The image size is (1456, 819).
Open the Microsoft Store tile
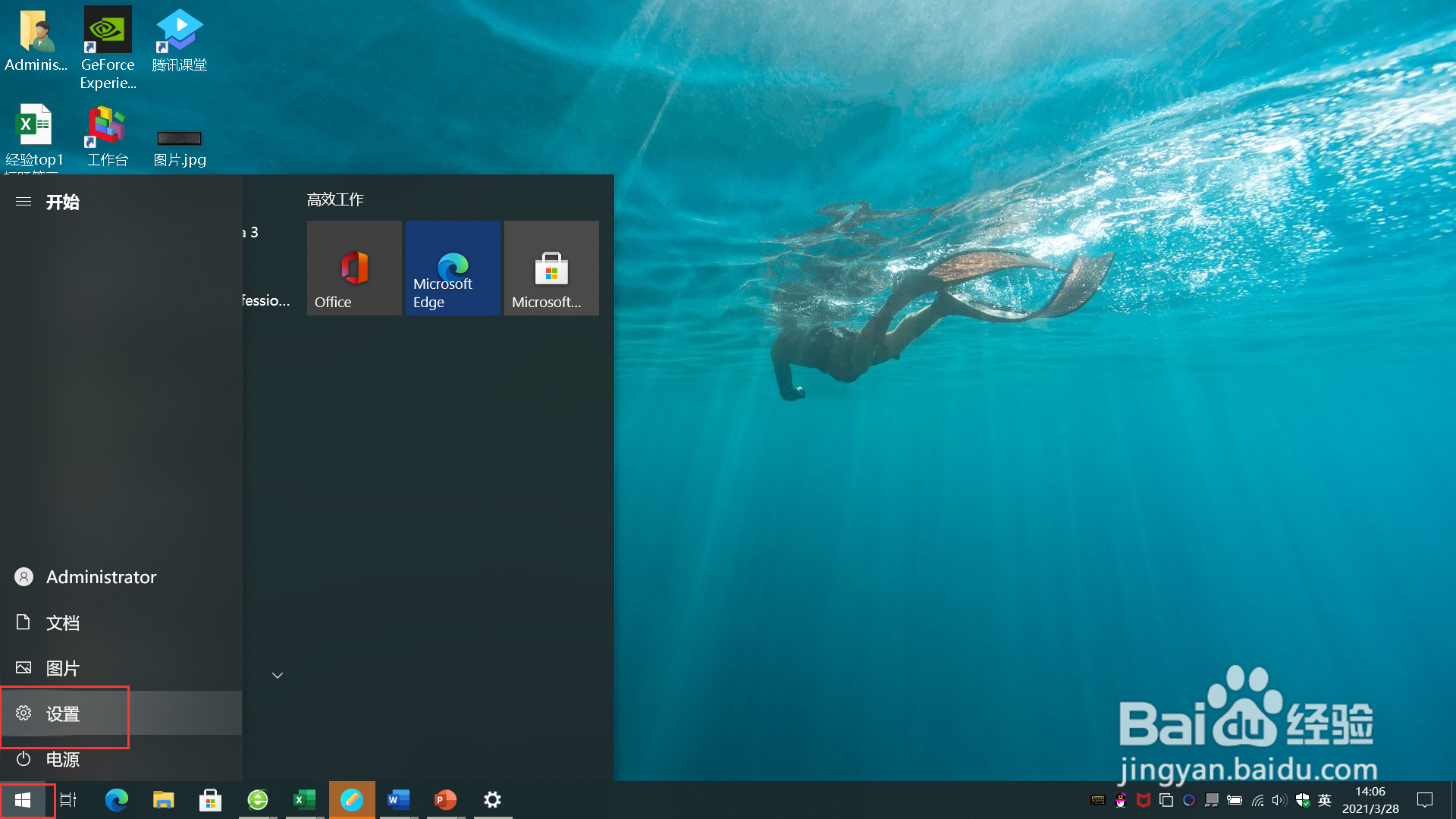tap(551, 268)
